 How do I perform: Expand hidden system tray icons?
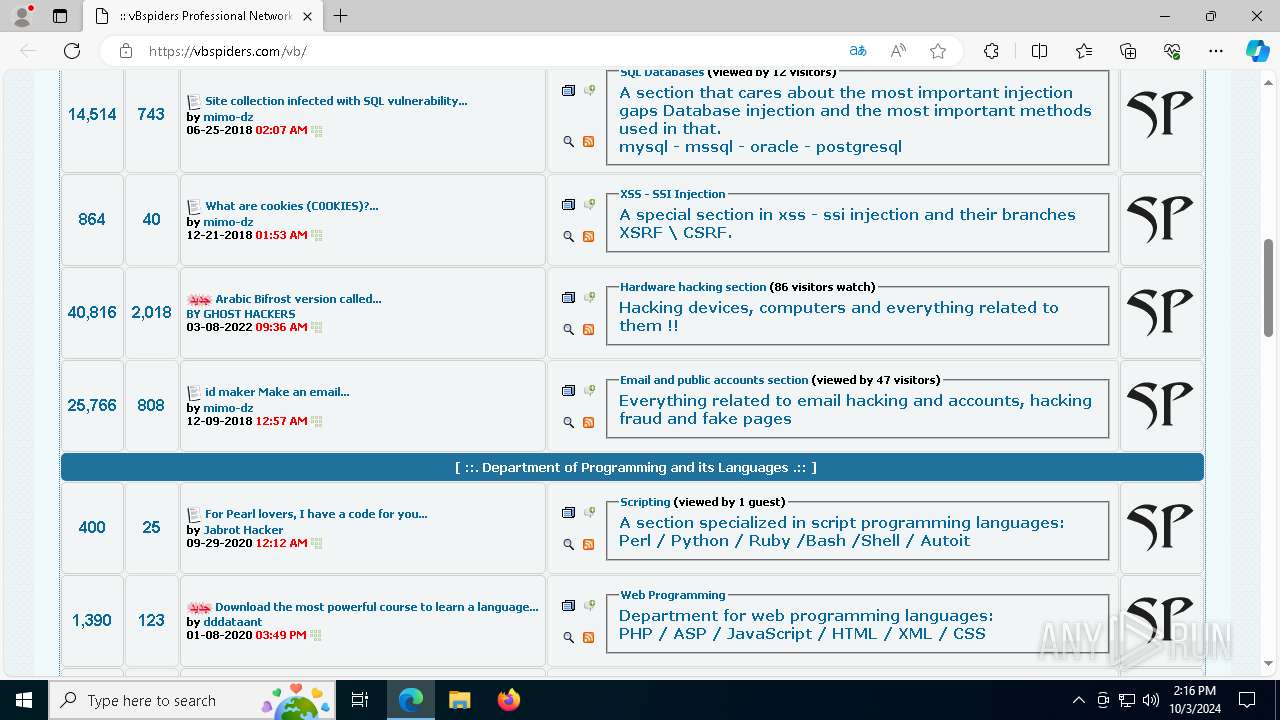[1078, 700]
